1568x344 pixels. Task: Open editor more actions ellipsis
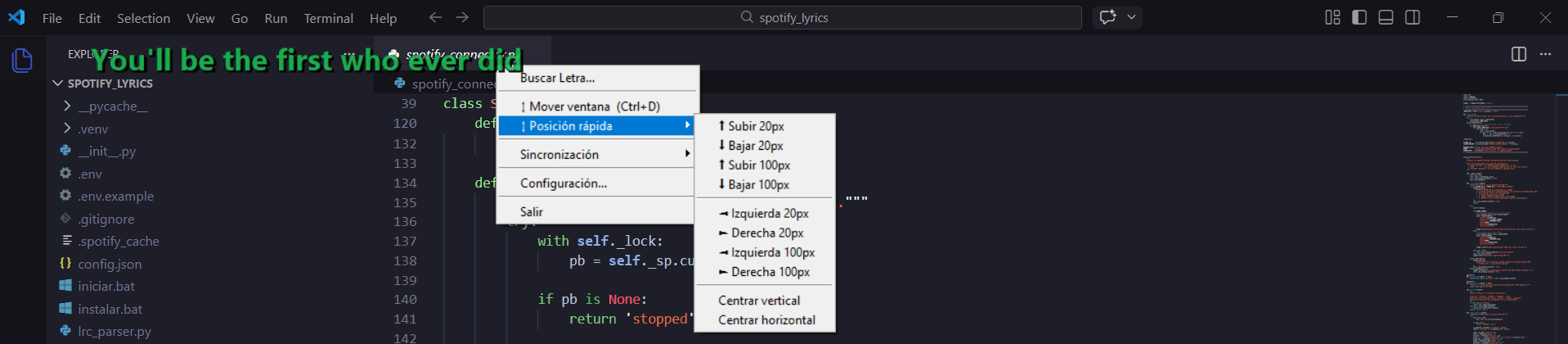point(1545,54)
